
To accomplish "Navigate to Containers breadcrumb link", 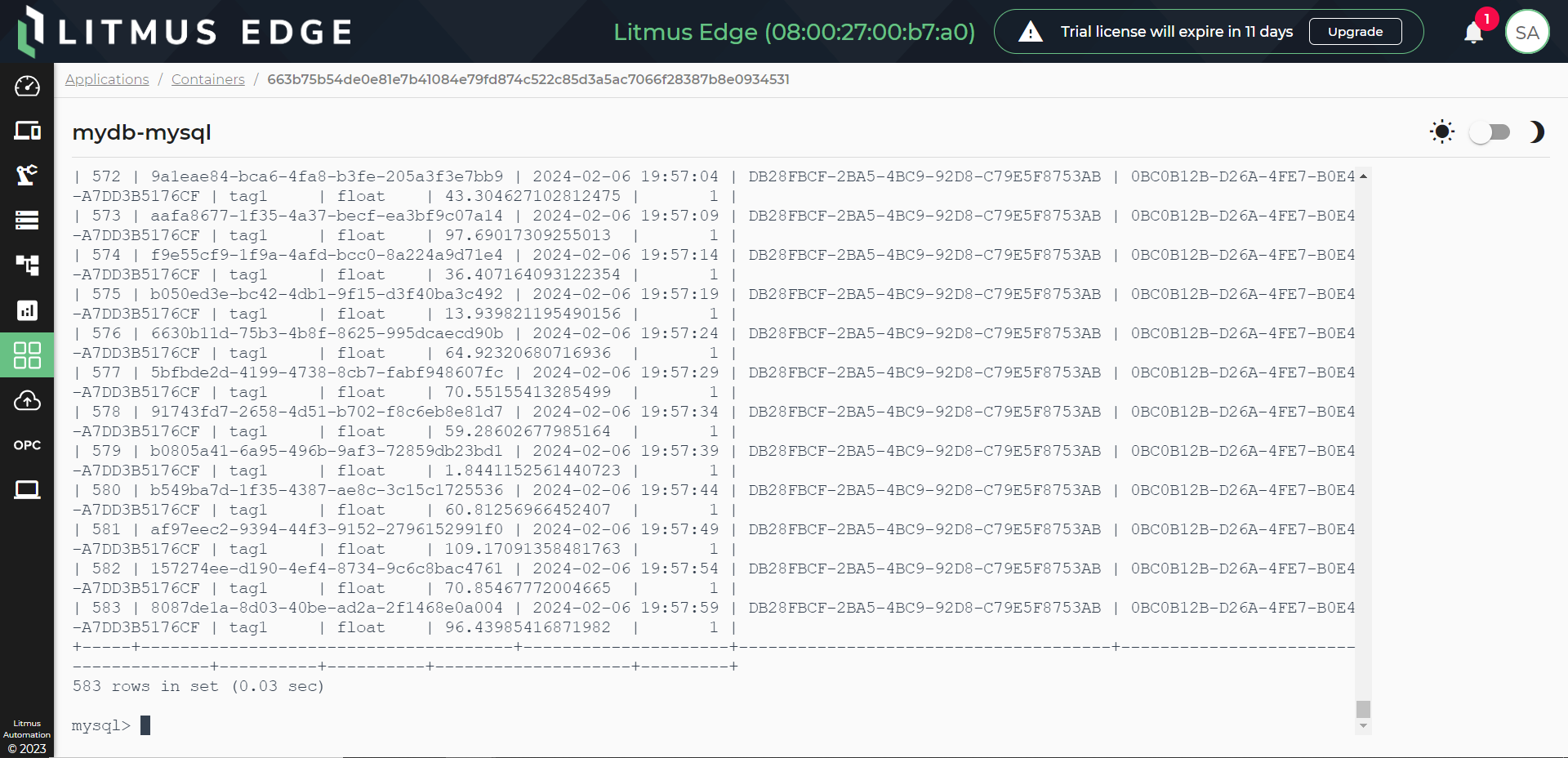I will (207, 79).
